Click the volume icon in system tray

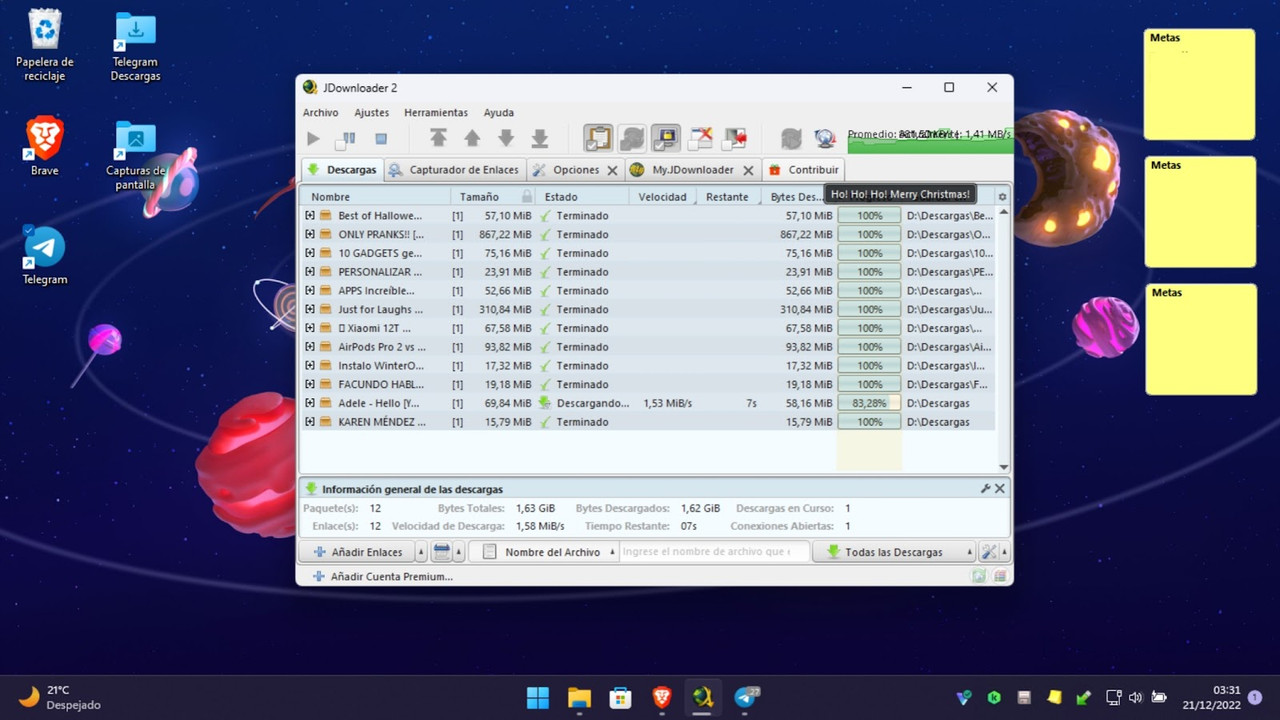tap(1135, 697)
